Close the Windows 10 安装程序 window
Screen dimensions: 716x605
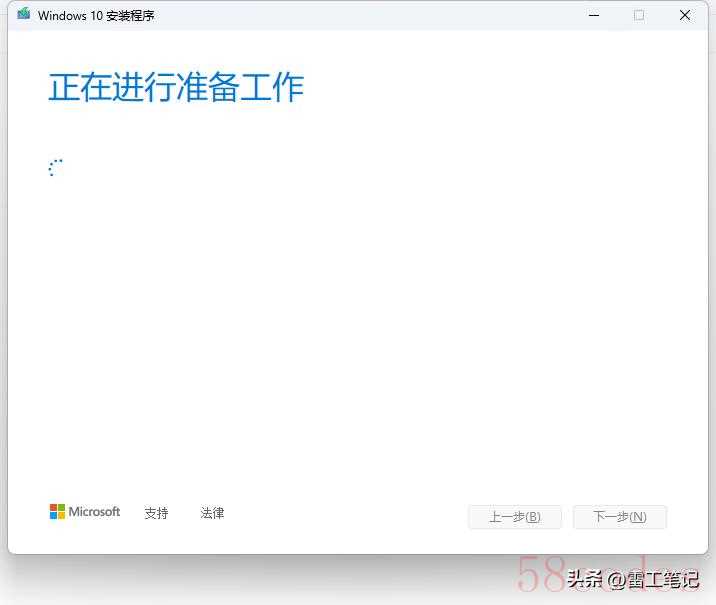pos(684,16)
